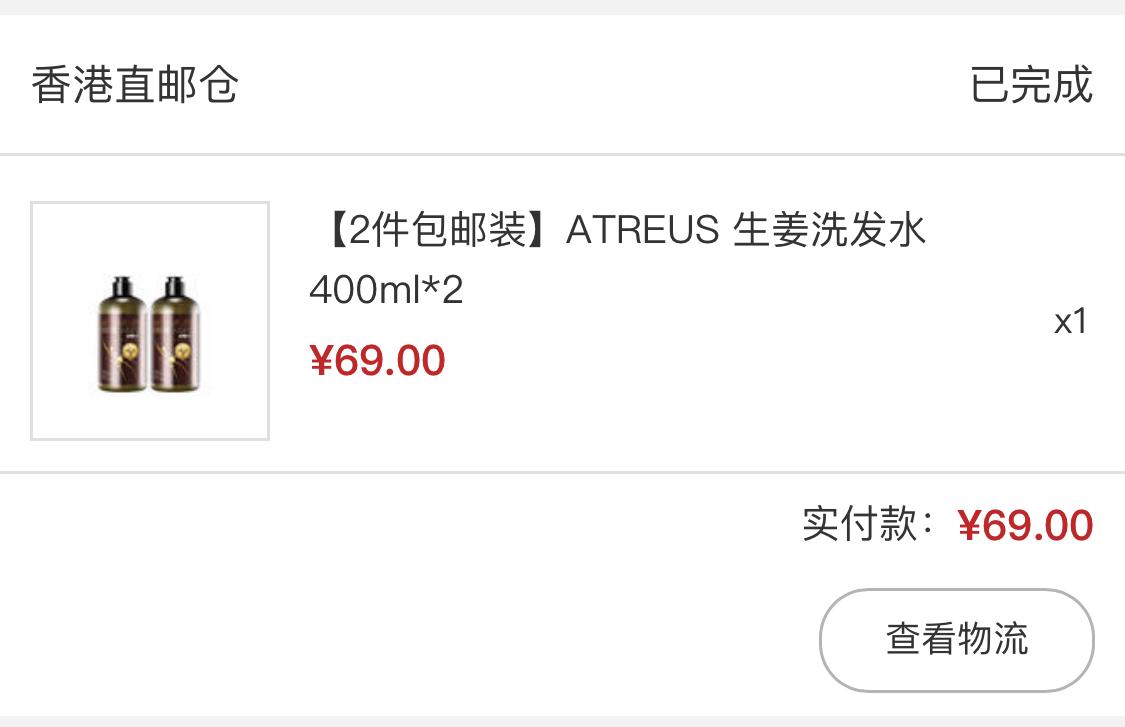Click the 查看物流 button
Viewport: 1125px width, 727px height.
956,640
